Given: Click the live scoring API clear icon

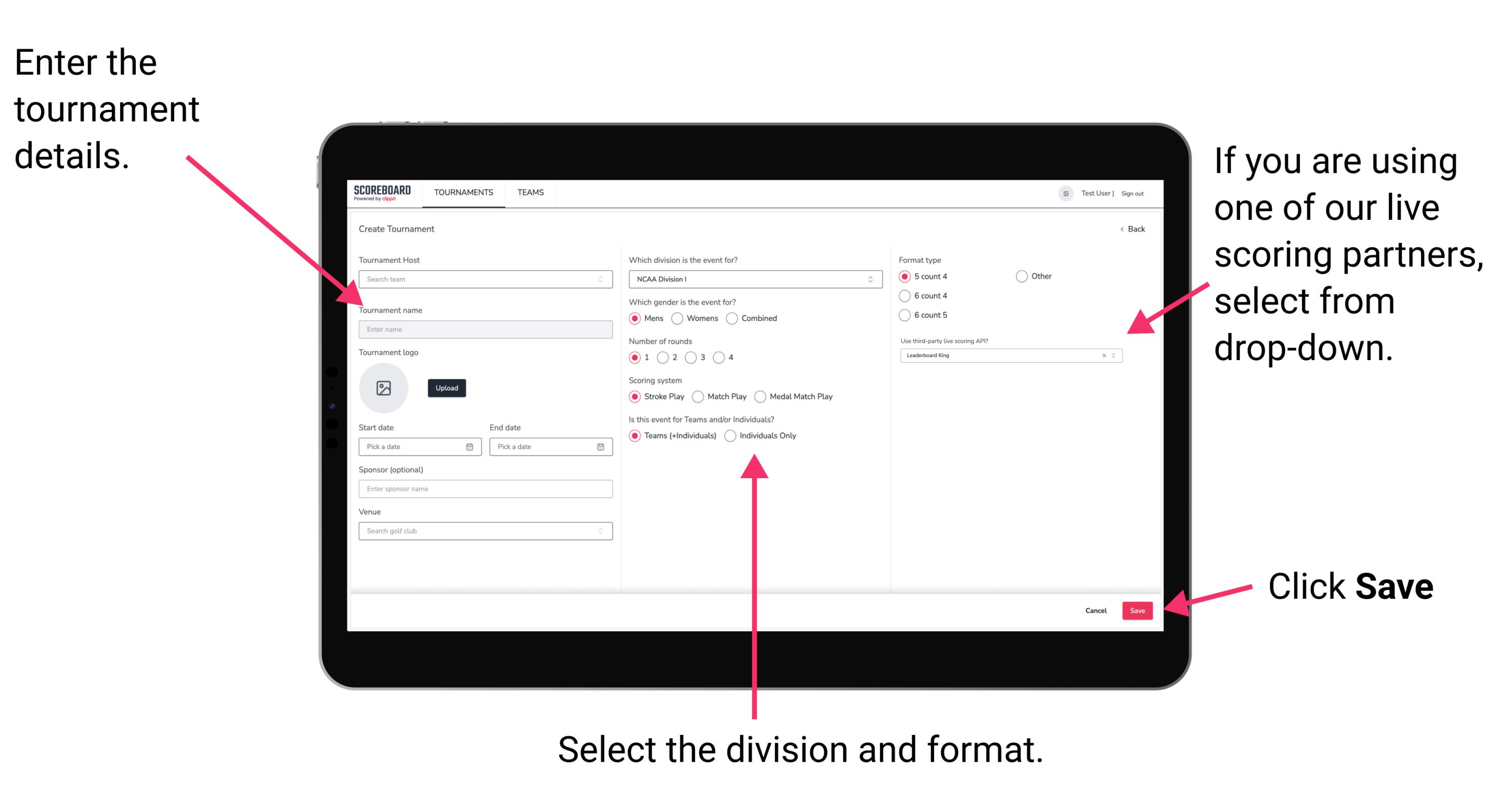Looking at the screenshot, I should (x=1102, y=356).
